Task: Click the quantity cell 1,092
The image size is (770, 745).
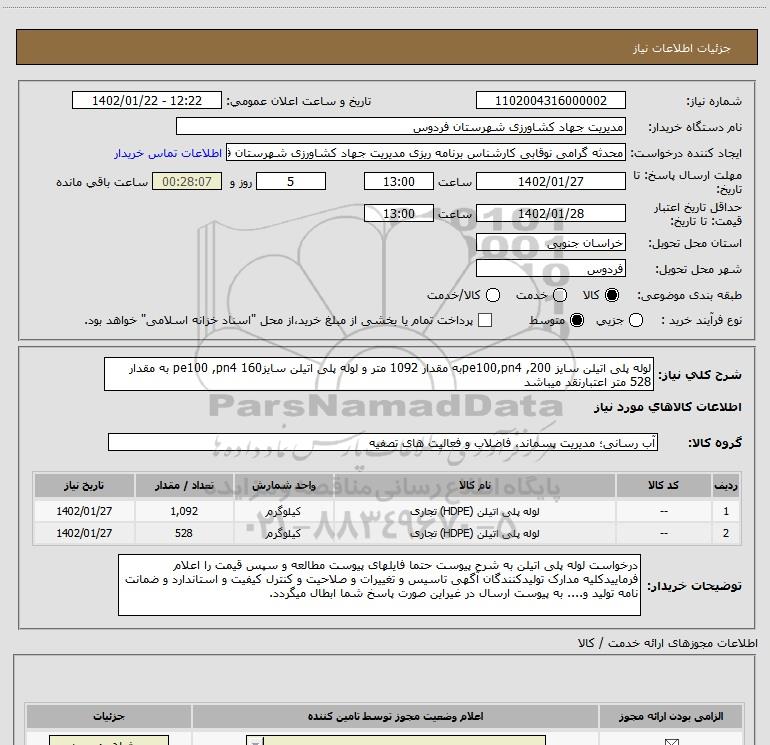Action: click(x=184, y=511)
